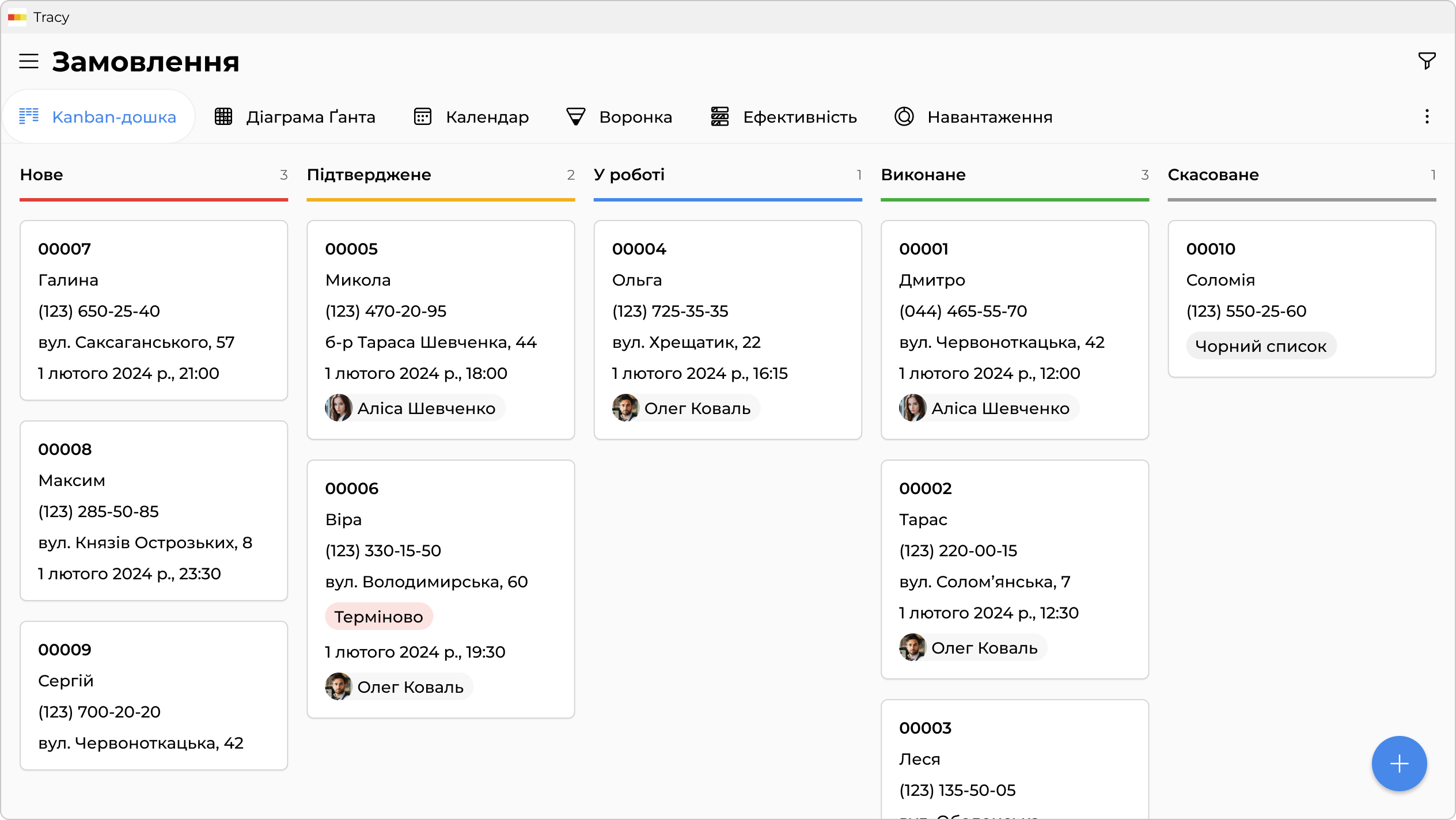
Task: Click the Навантаження circular icon
Action: click(904, 117)
